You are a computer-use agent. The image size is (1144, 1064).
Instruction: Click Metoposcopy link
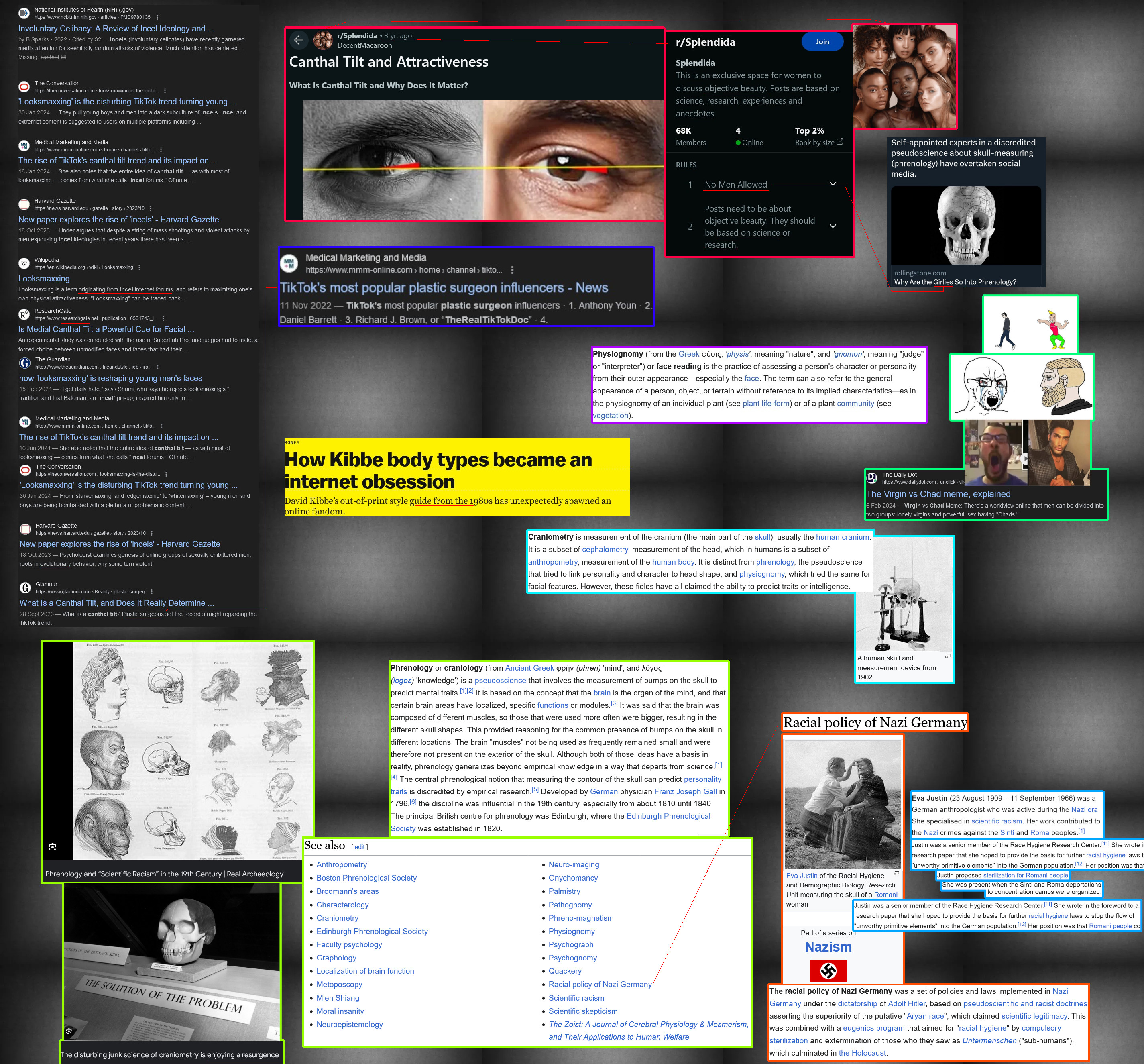(339, 984)
